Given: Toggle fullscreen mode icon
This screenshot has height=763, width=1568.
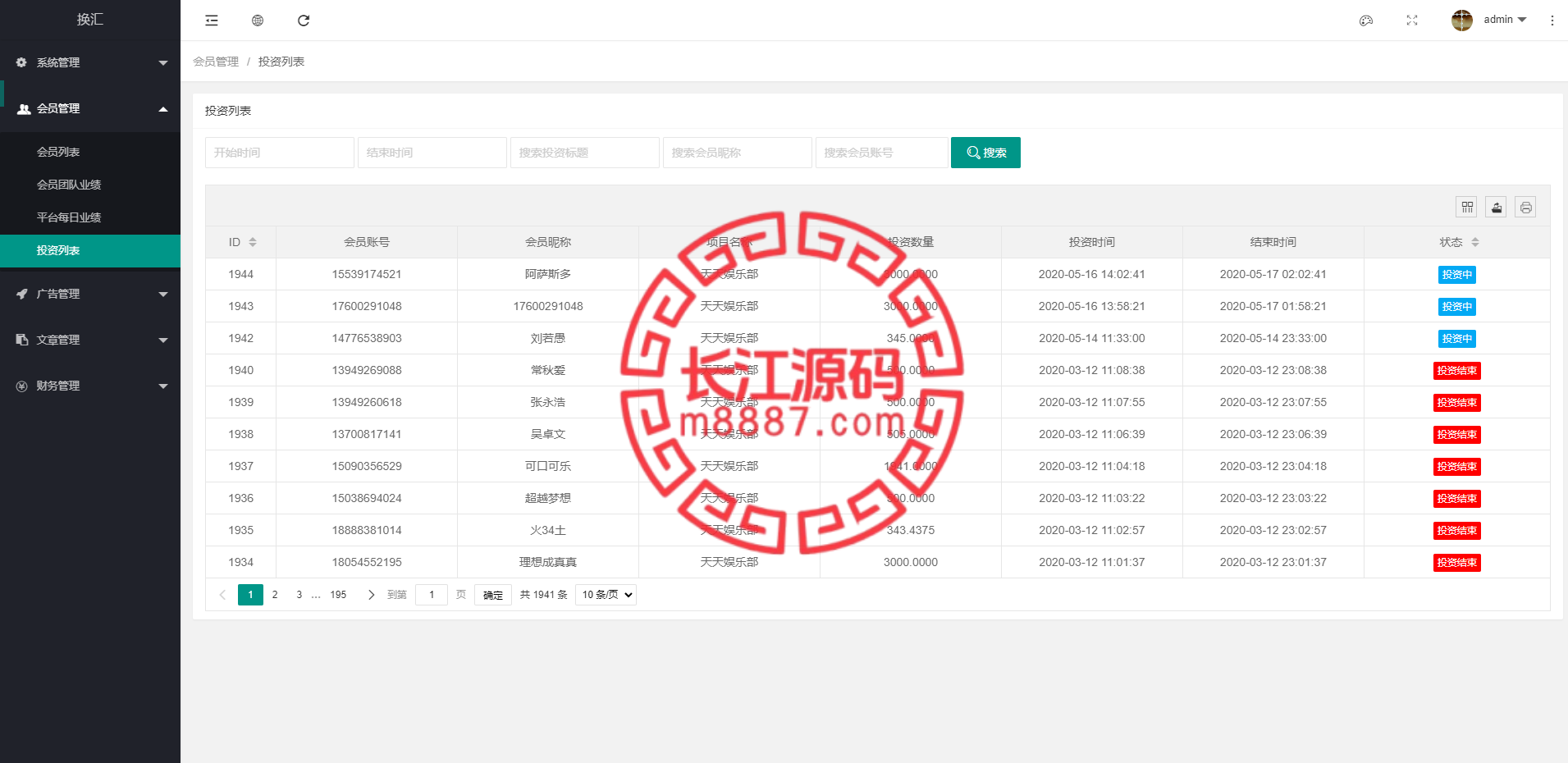Looking at the screenshot, I should (1412, 21).
